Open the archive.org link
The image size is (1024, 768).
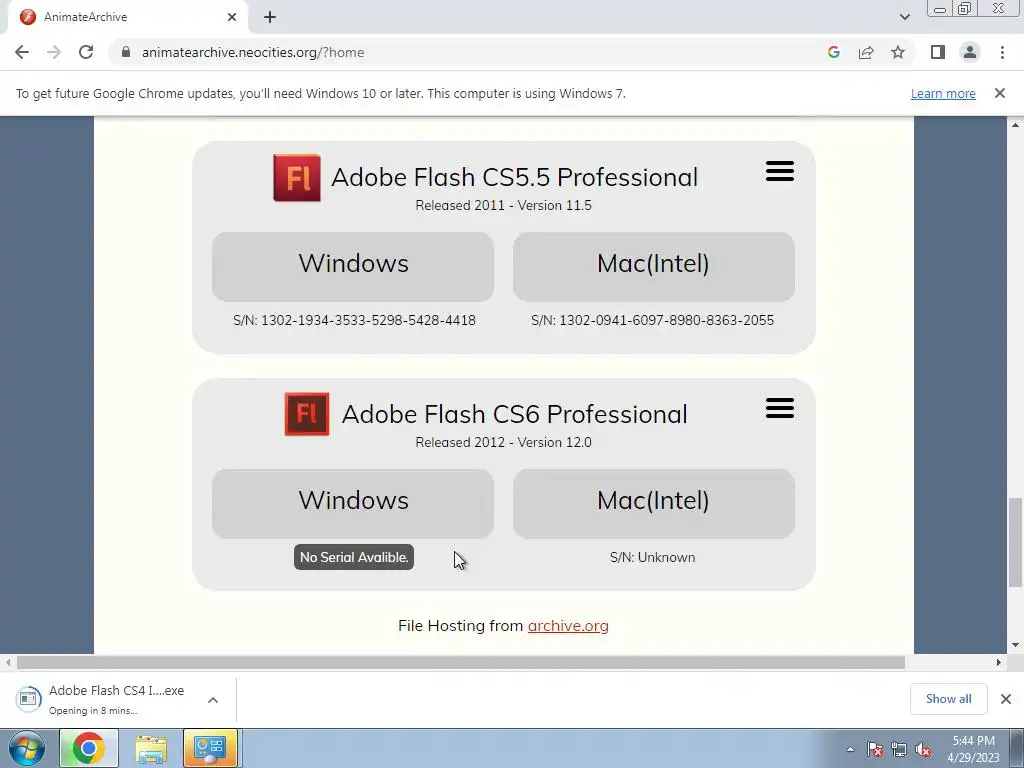(568, 626)
